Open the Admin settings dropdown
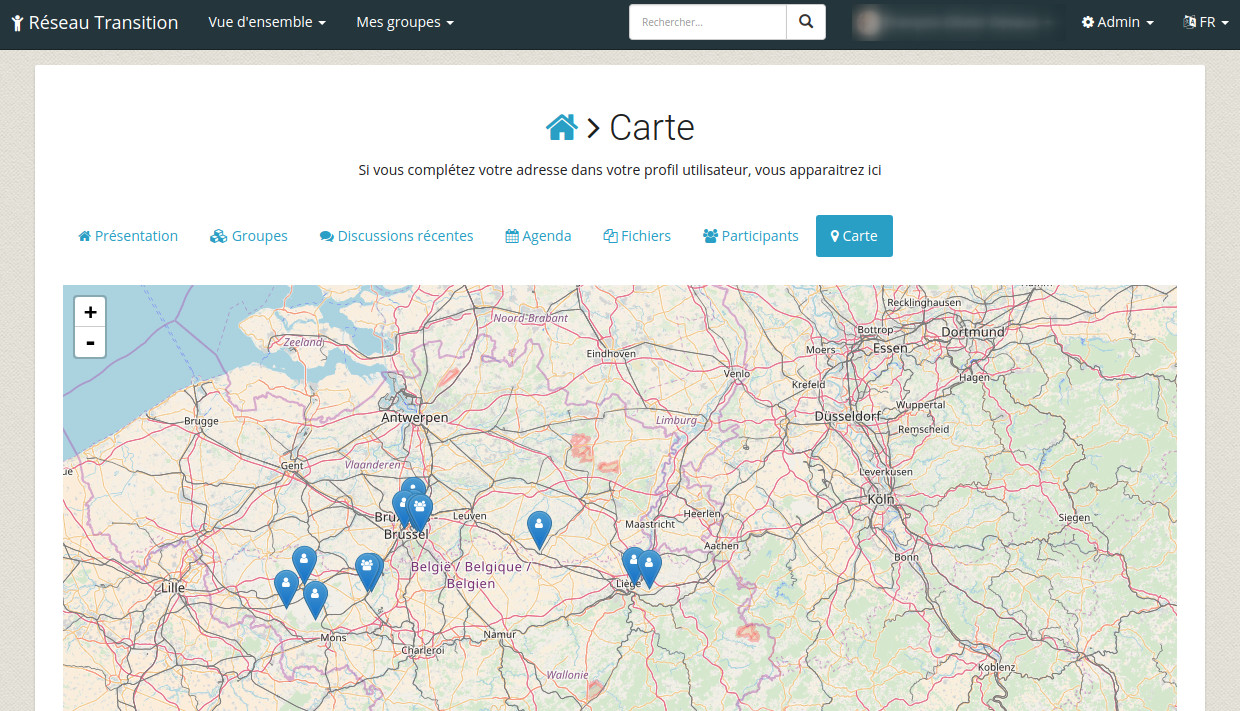 (1118, 22)
